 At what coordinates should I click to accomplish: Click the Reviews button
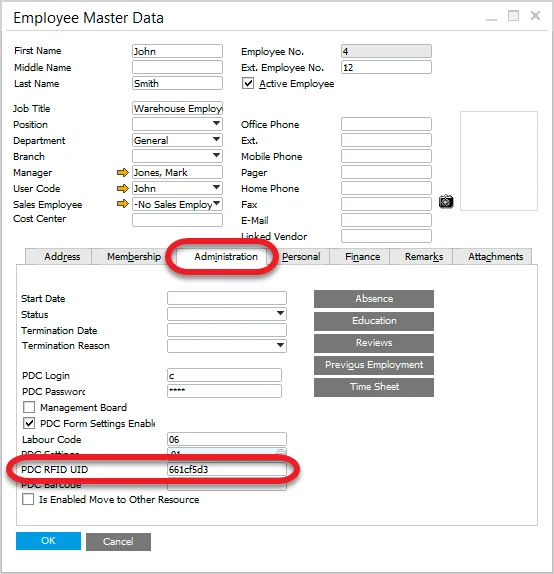click(x=374, y=343)
